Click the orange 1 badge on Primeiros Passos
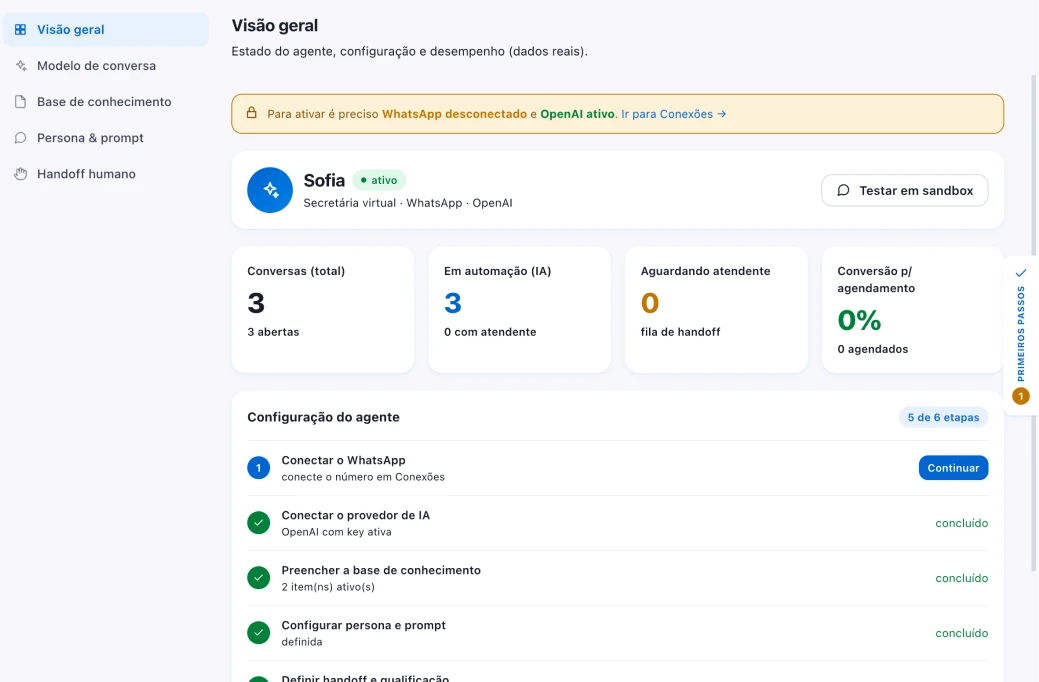Image resolution: width=1039 pixels, height=682 pixels. (x=1020, y=396)
